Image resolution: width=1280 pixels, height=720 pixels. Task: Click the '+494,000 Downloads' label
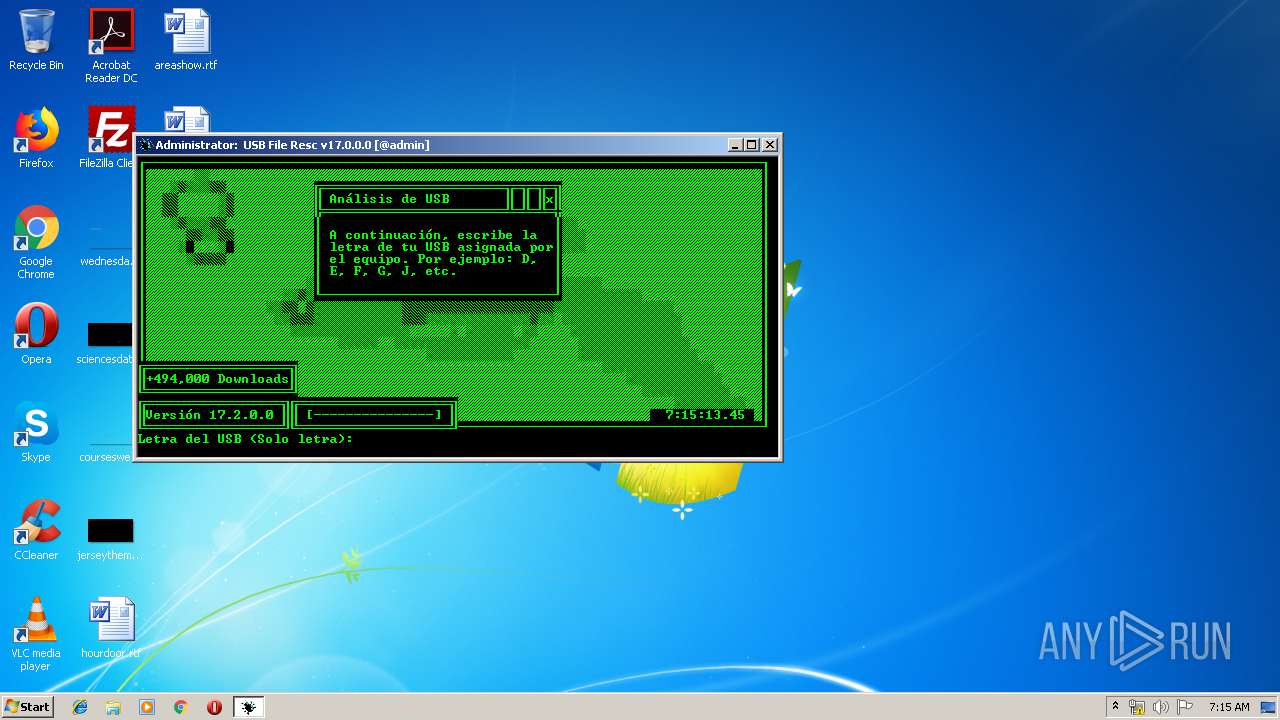[217, 379]
